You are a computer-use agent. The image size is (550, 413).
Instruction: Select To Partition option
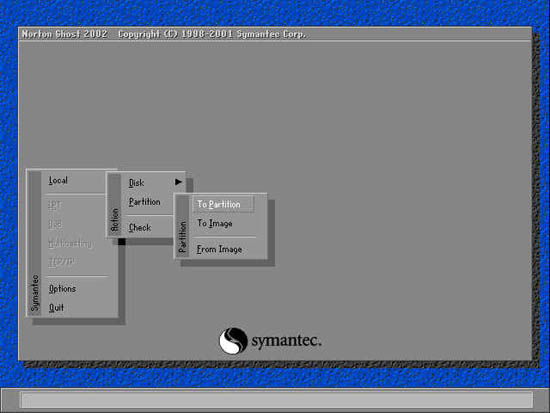tap(222, 204)
